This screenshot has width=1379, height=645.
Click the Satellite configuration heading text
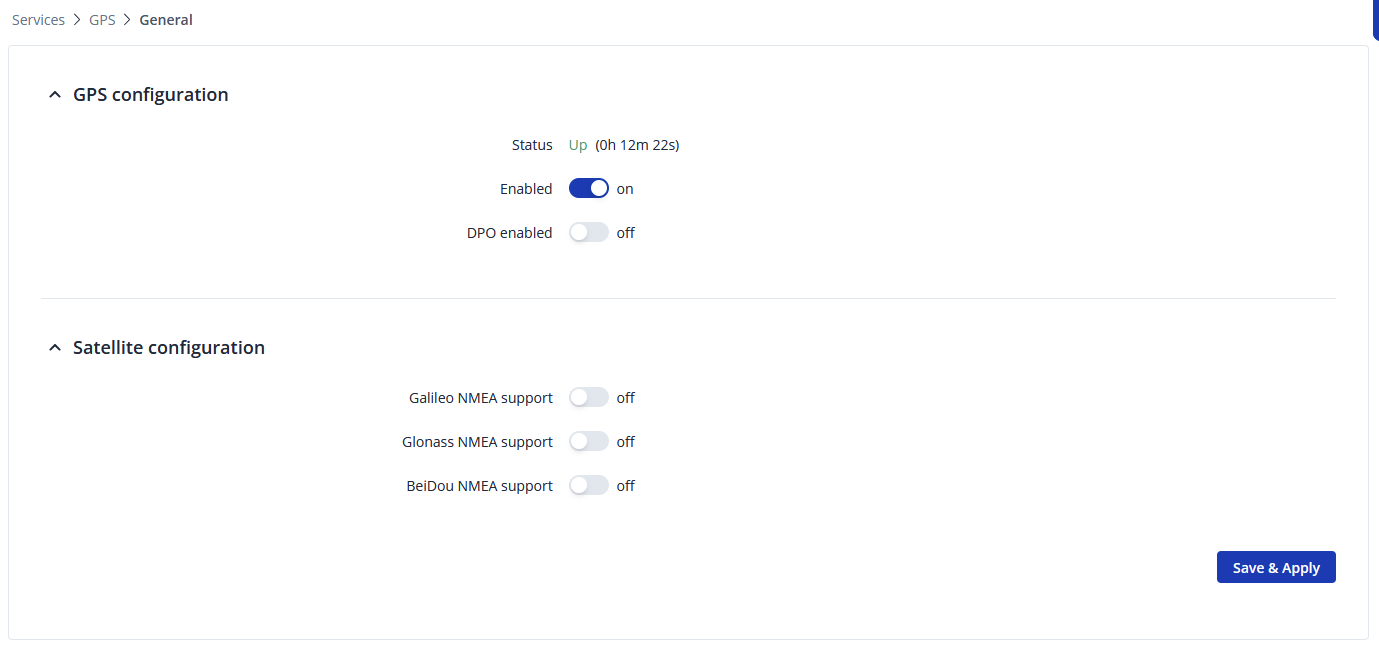(169, 348)
